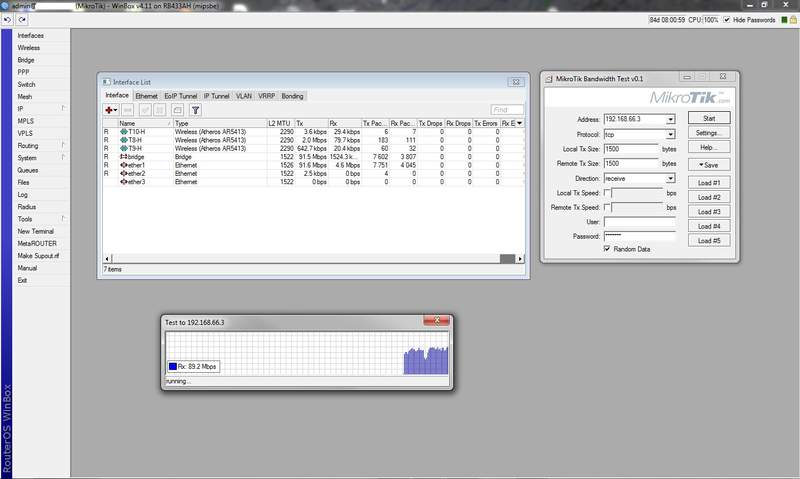Viewport: 800px width, 479px height.
Task: Switch to the IP Tunnel tab
Action: click(216, 96)
